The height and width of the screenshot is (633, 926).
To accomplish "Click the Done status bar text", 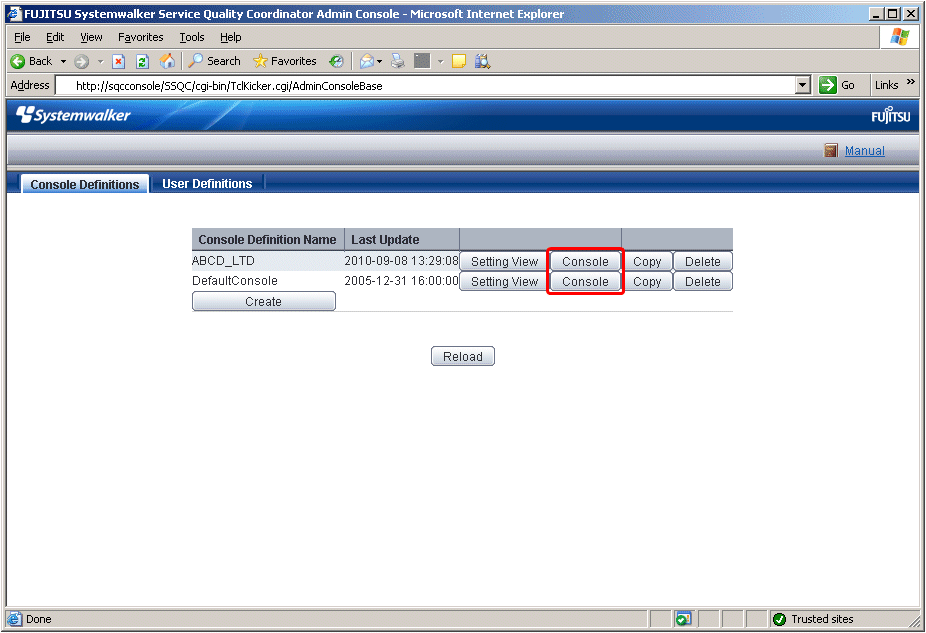I will pos(39,619).
